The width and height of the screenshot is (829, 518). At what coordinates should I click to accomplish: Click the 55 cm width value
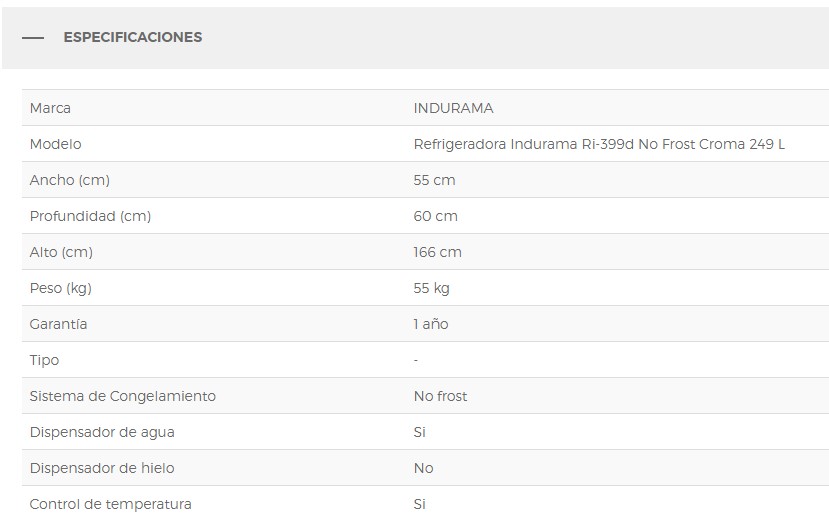point(434,180)
